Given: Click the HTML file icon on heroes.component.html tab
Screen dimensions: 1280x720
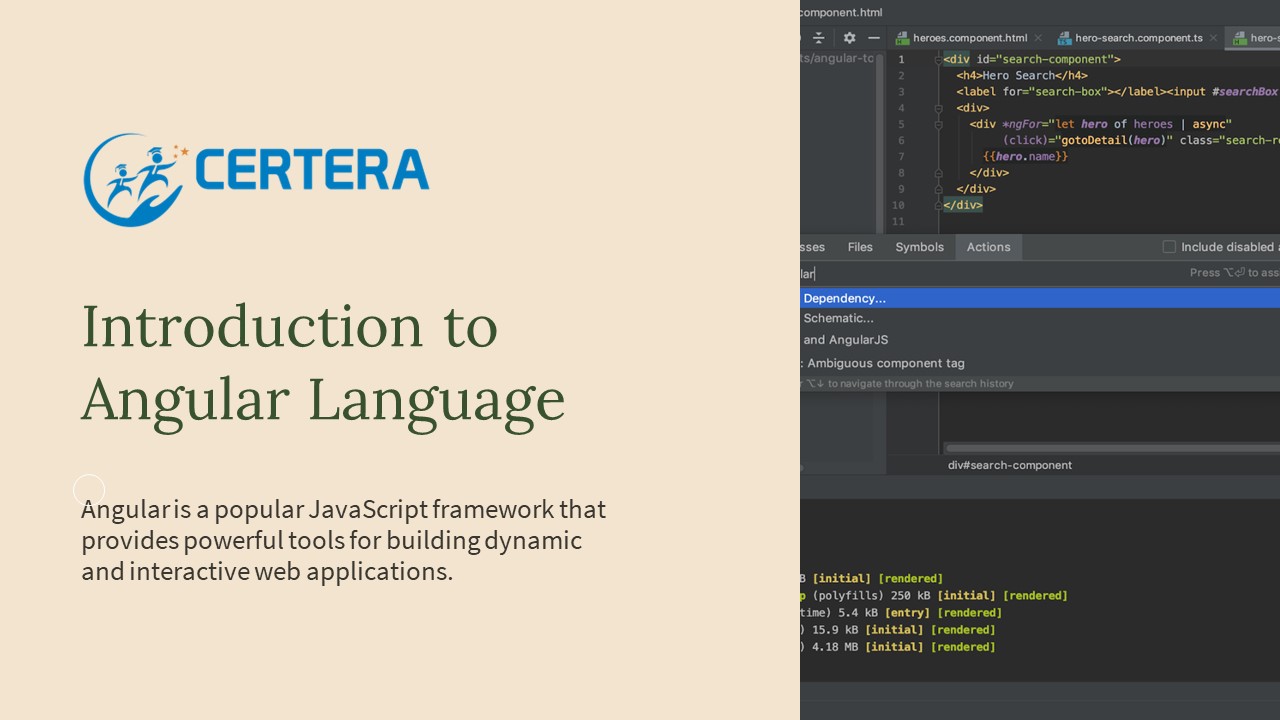Looking at the screenshot, I should 902,38.
